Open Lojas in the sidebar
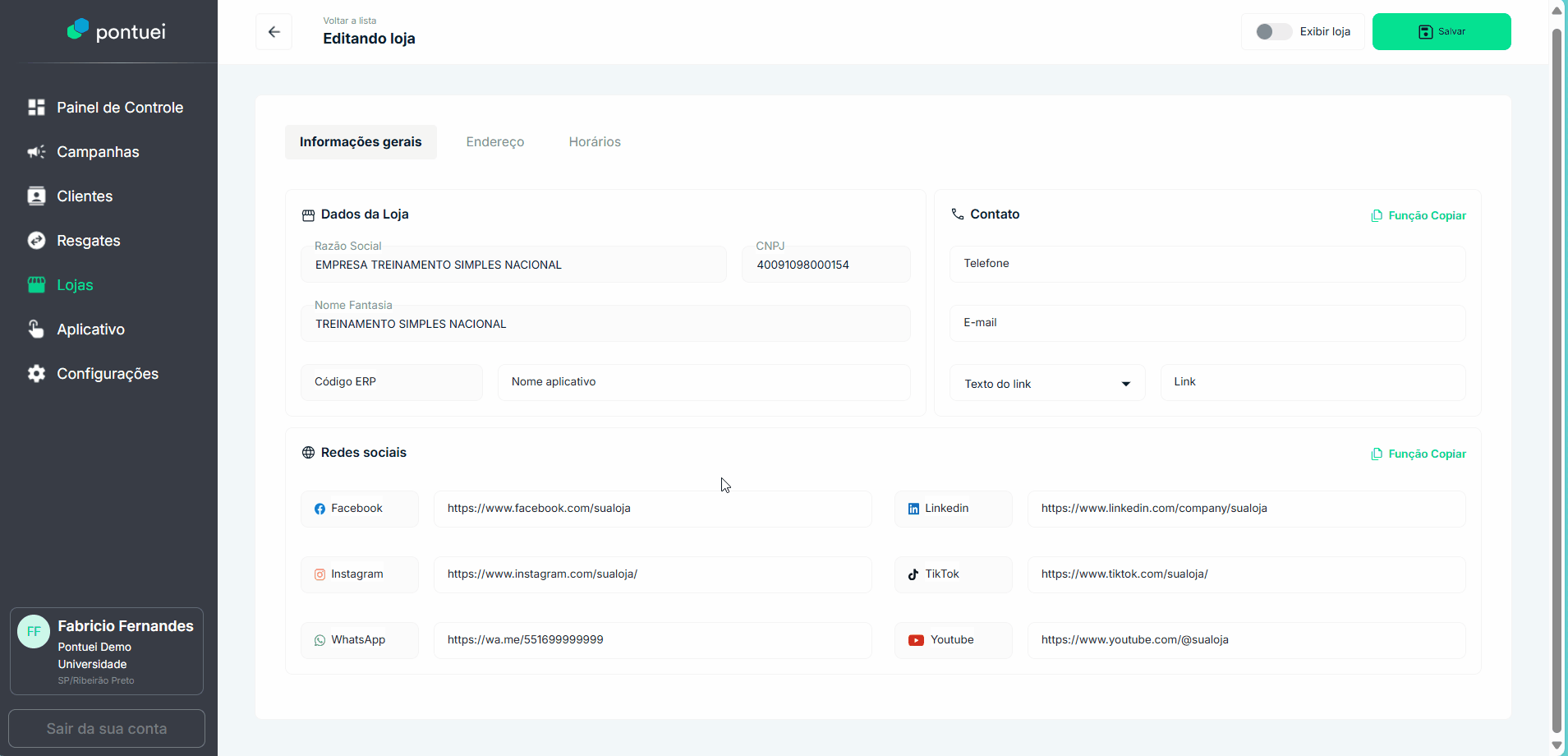The height and width of the screenshot is (756, 1568). click(x=75, y=285)
